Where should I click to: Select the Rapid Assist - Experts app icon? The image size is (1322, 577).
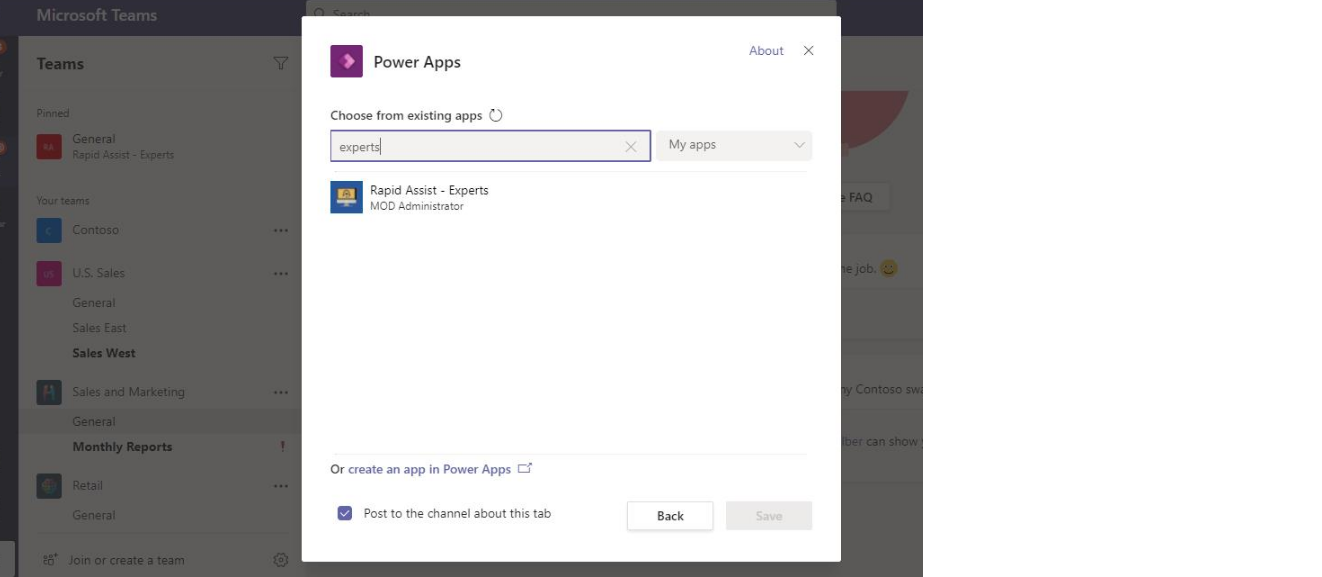click(346, 197)
